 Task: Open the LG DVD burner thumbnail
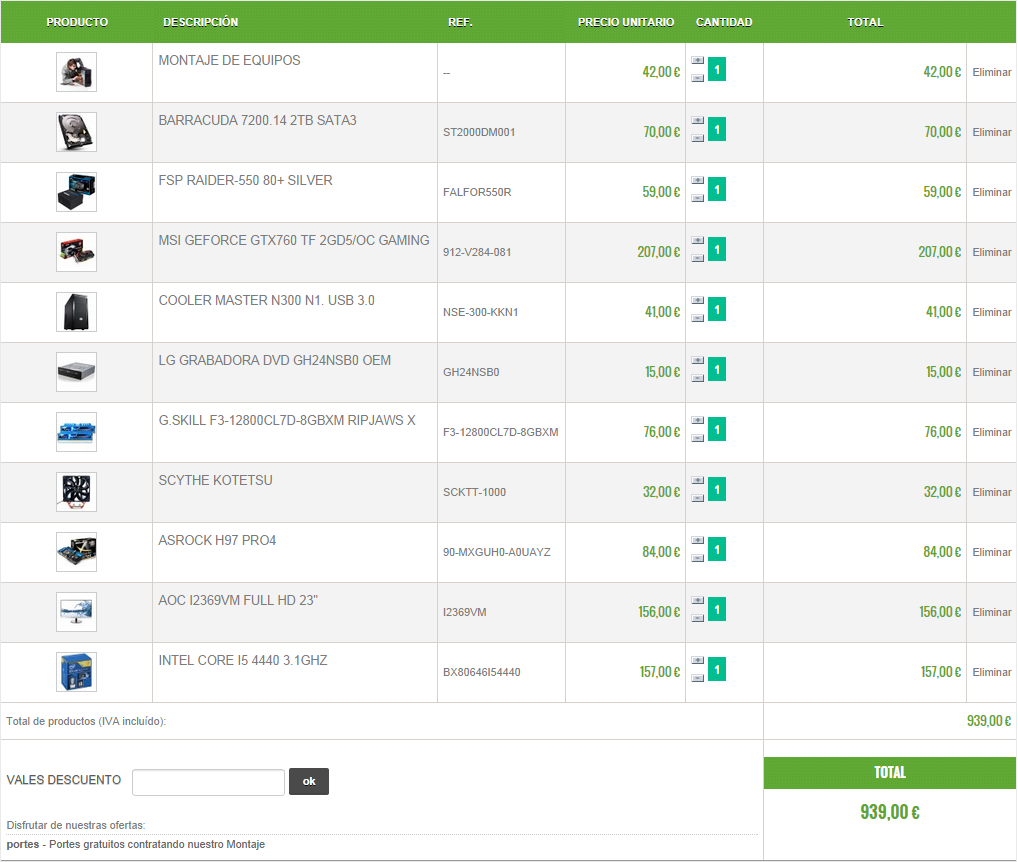point(77,372)
